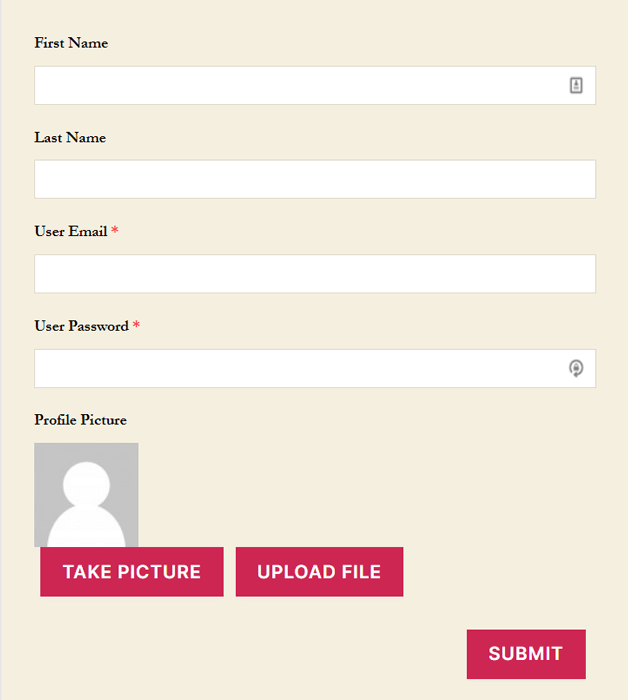The image size is (628, 700).
Task: Focus the Last Name text field
Action: pos(315,179)
